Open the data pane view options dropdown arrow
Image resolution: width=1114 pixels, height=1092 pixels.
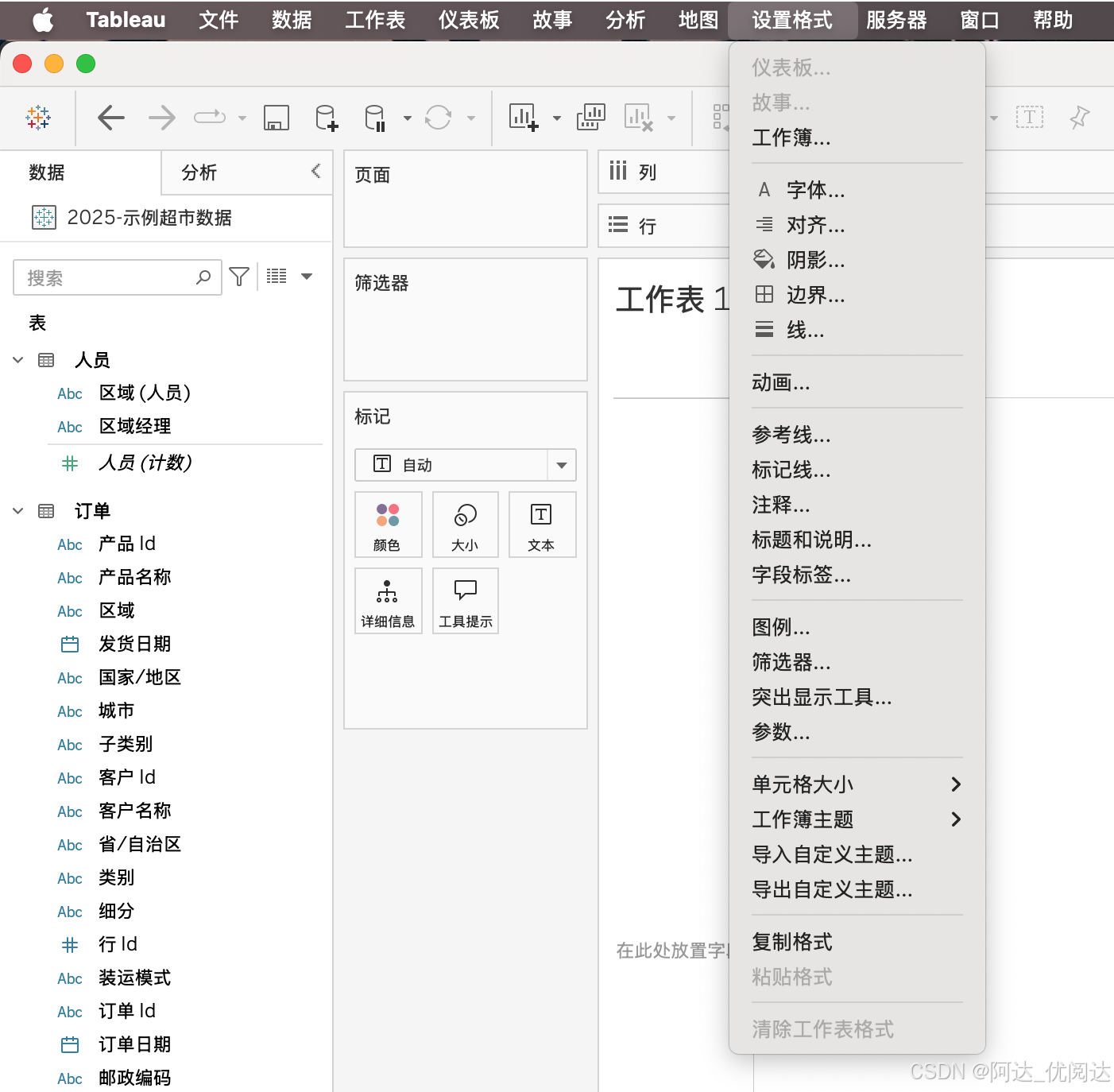(x=307, y=277)
